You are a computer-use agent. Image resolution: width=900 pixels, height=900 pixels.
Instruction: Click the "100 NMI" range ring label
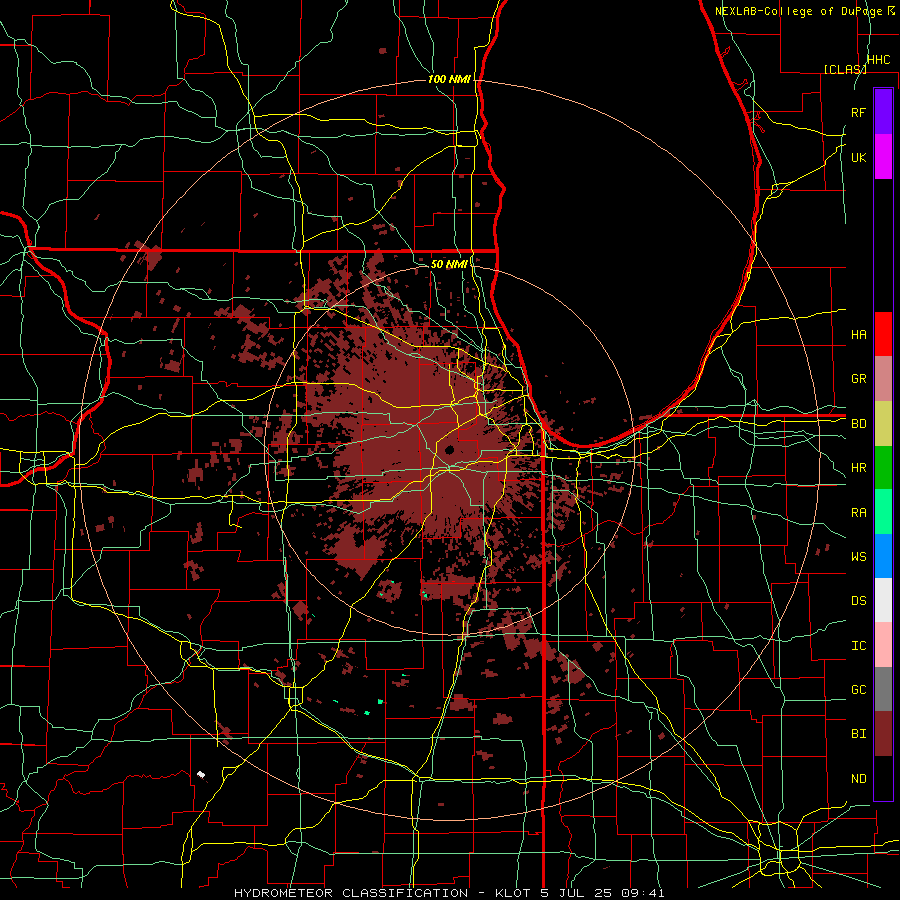point(449,79)
